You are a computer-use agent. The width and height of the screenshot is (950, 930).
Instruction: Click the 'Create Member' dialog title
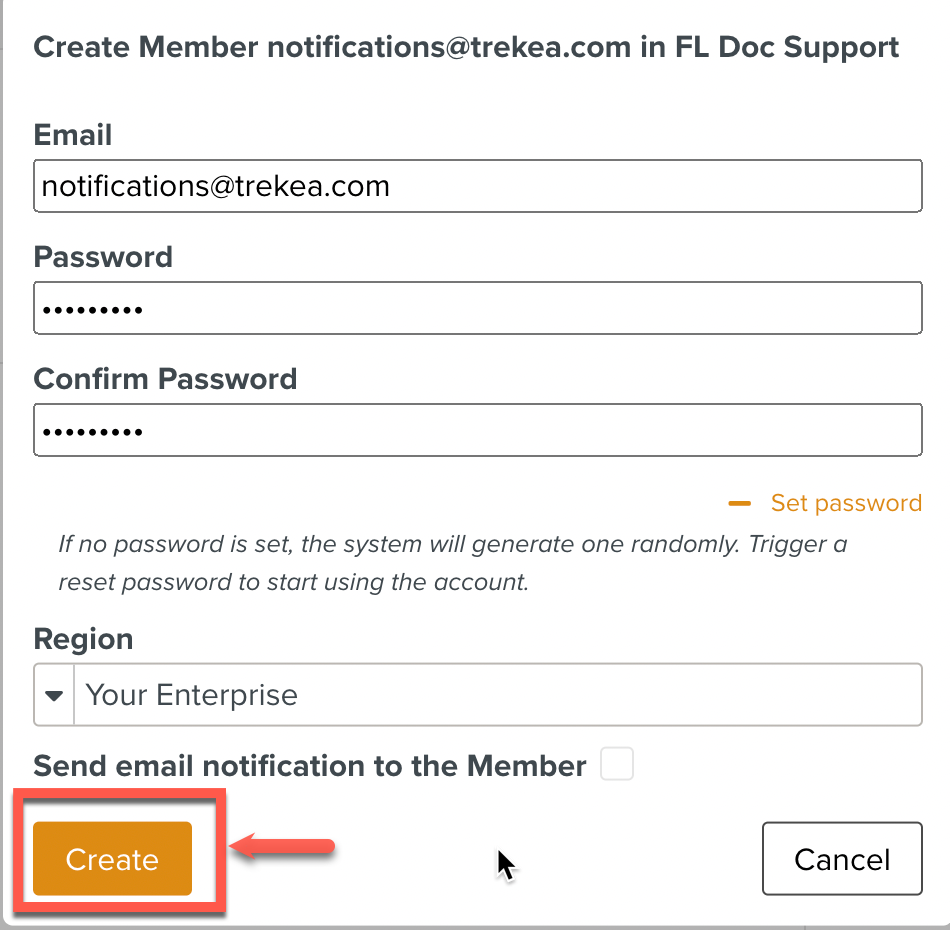[466, 47]
